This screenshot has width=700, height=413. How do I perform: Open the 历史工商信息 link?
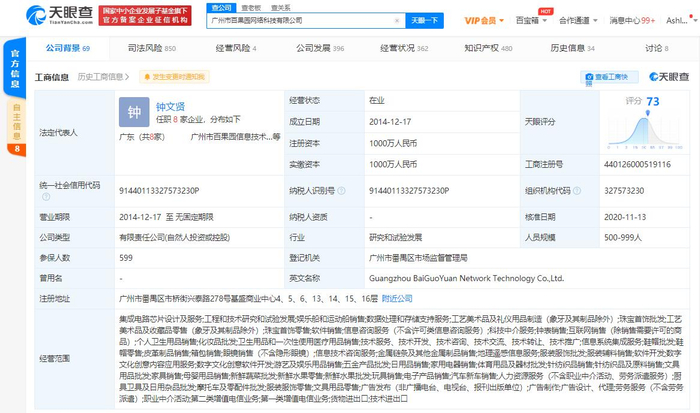(x=103, y=77)
